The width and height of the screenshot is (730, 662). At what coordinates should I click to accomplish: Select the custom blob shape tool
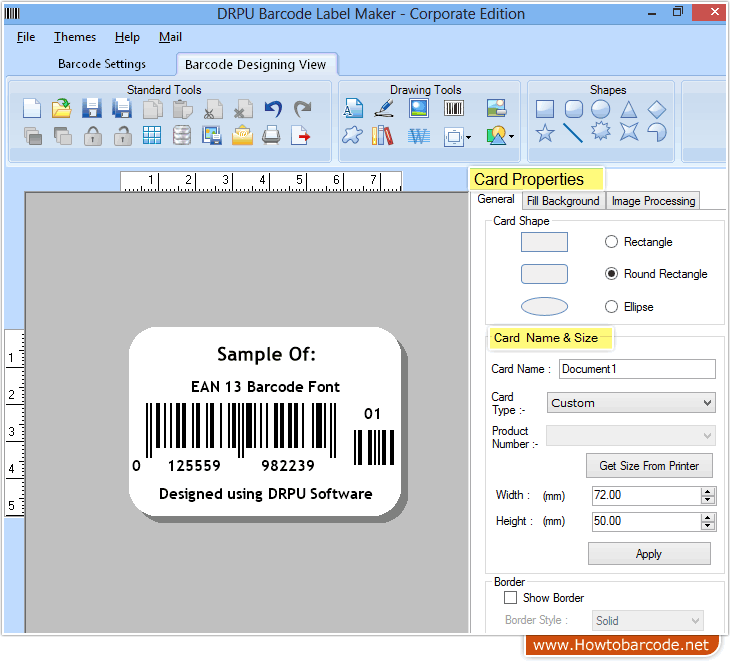point(352,136)
